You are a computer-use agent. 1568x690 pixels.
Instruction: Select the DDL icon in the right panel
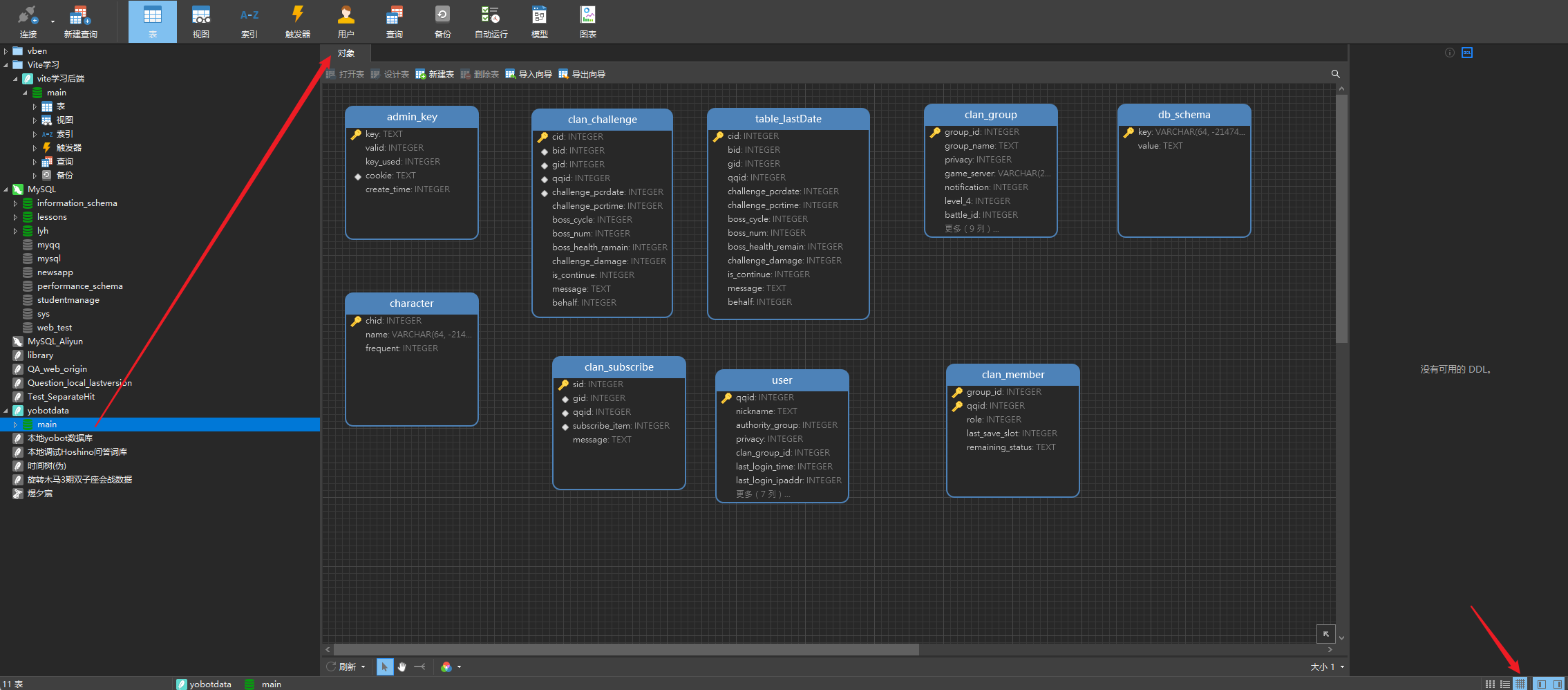click(x=1467, y=53)
